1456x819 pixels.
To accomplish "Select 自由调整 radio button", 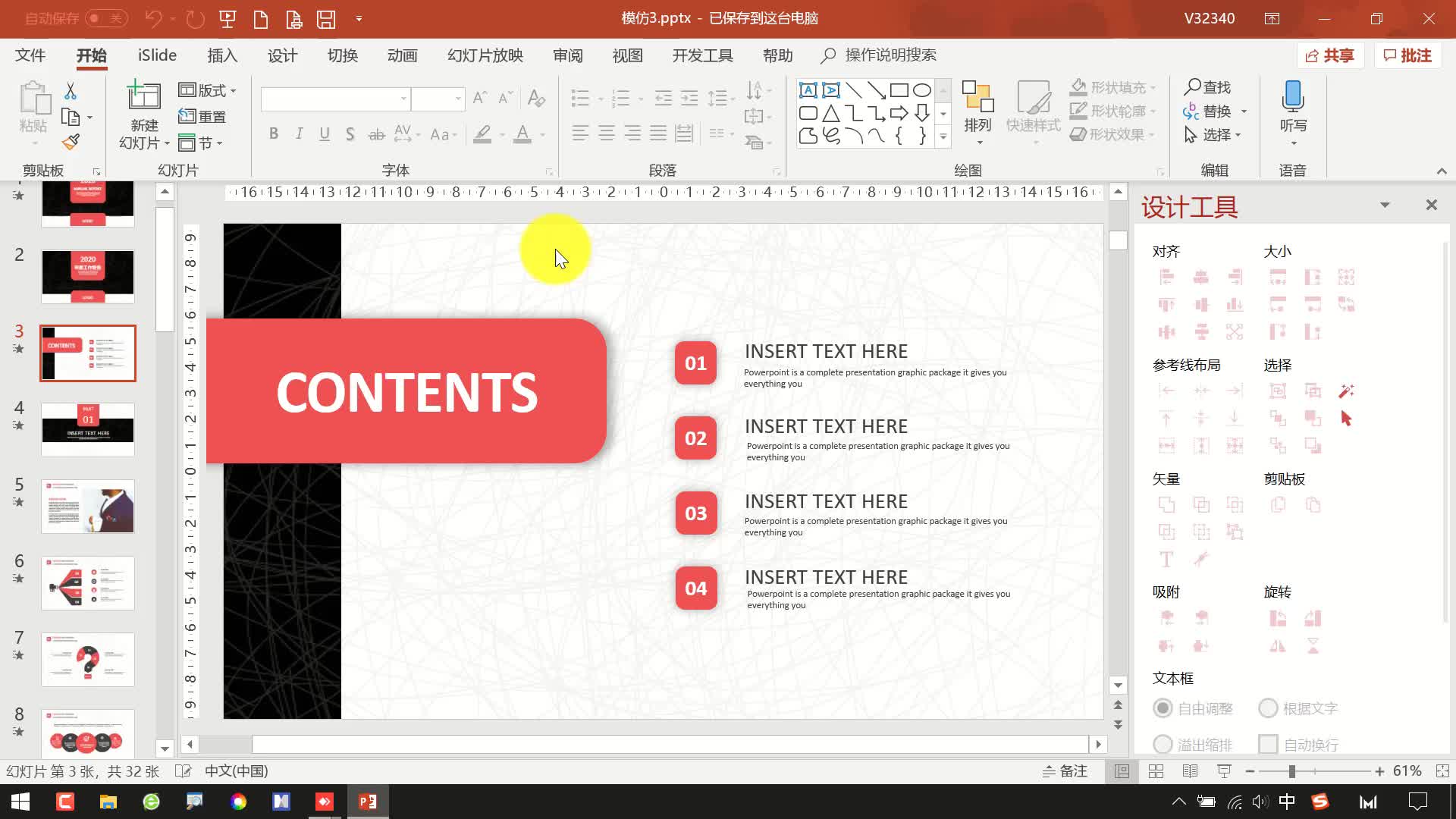I will point(1163,709).
